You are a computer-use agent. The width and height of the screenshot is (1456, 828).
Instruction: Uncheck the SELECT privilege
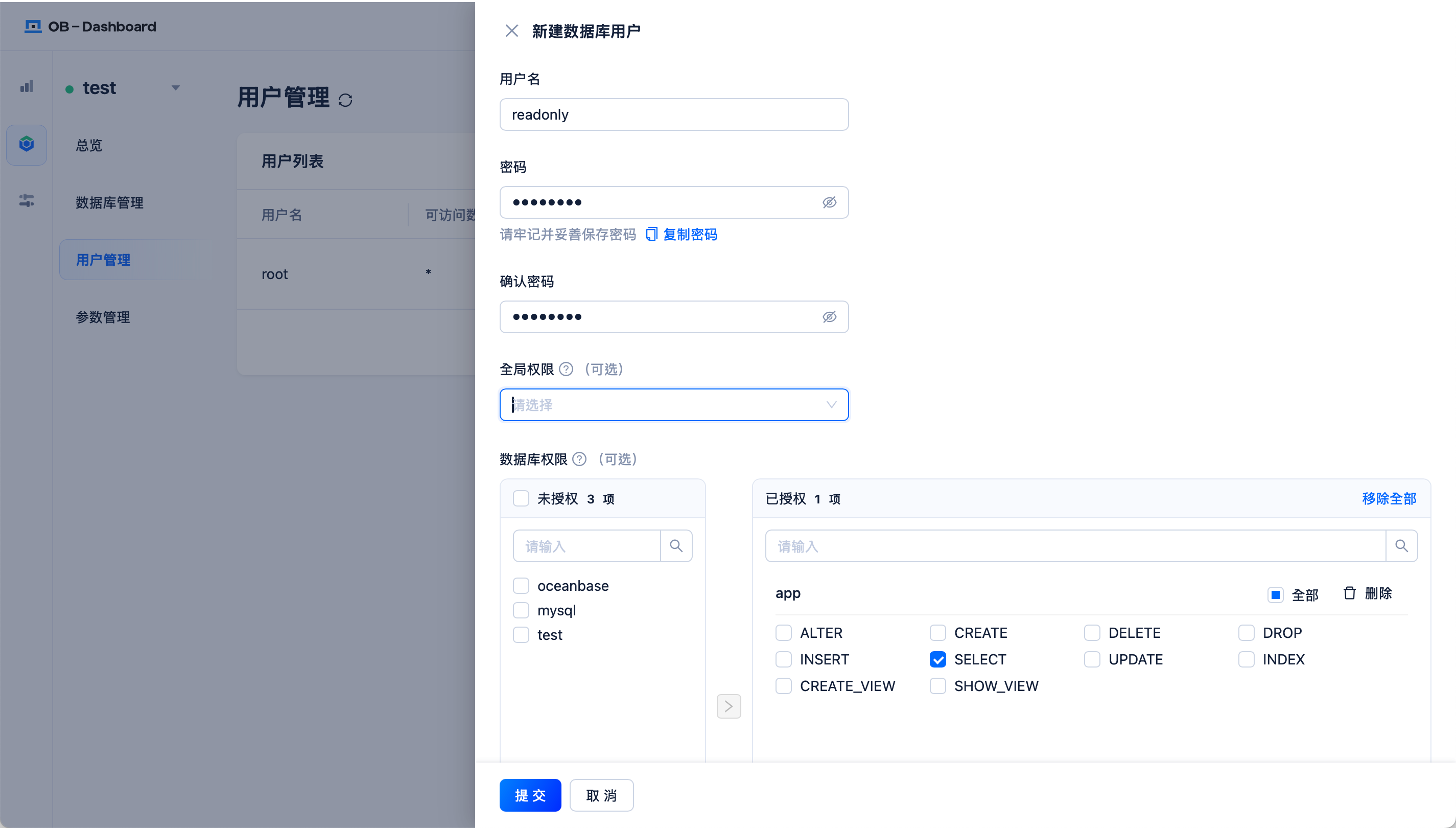(937, 660)
